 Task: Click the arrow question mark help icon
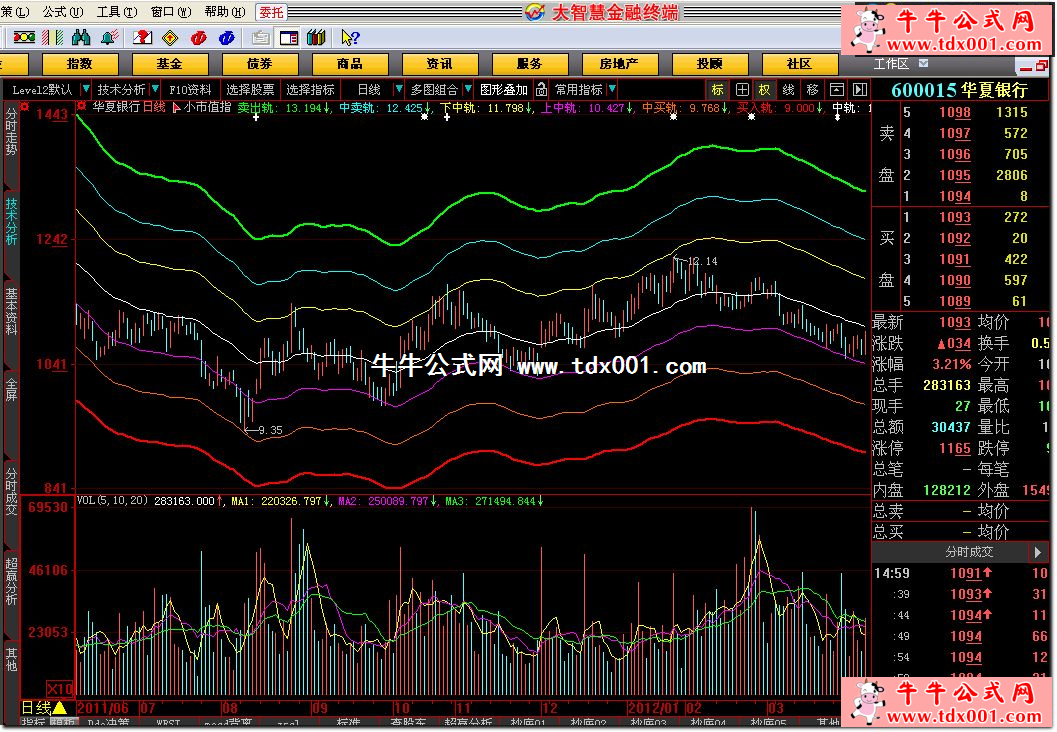pyautogui.click(x=350, y=38)
